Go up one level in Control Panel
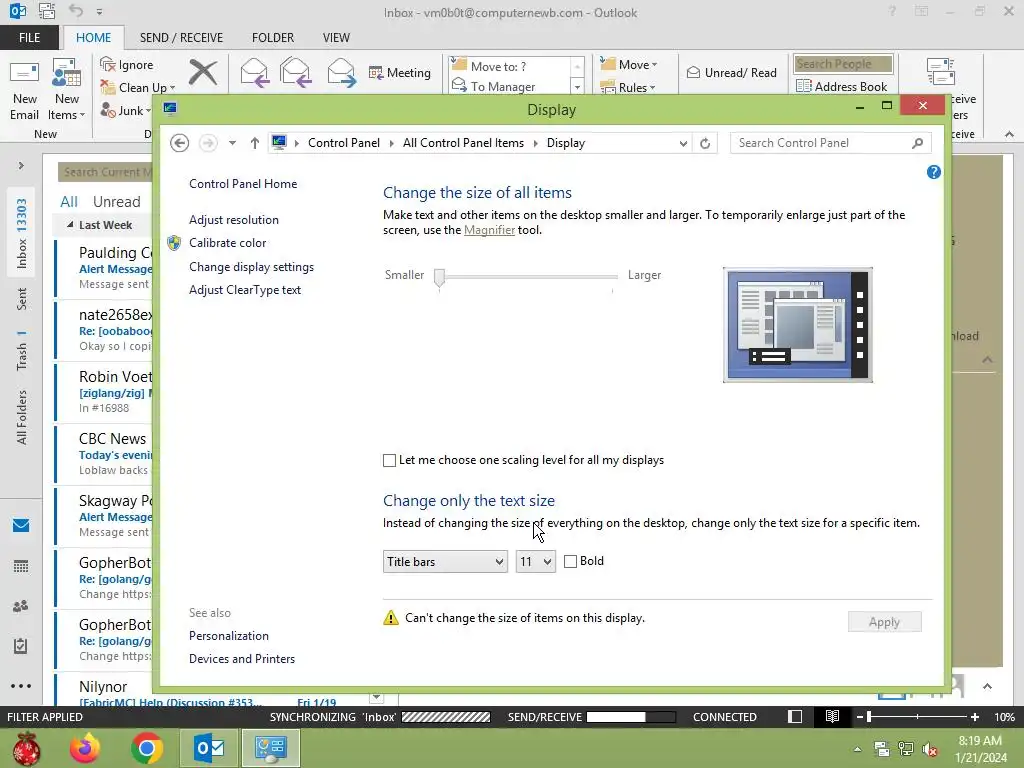Viewport: 1024px width, 768px height. (255, 142)
